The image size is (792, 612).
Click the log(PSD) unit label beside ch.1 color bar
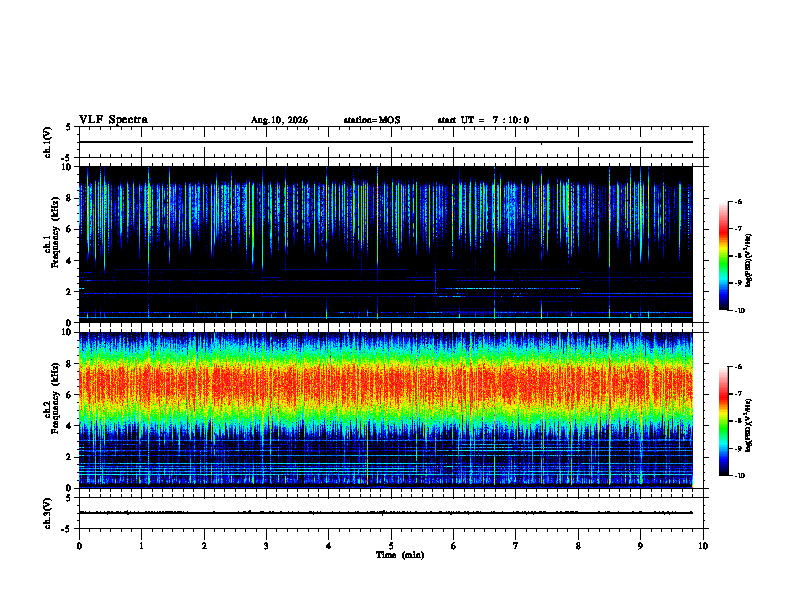coord(749,260)
